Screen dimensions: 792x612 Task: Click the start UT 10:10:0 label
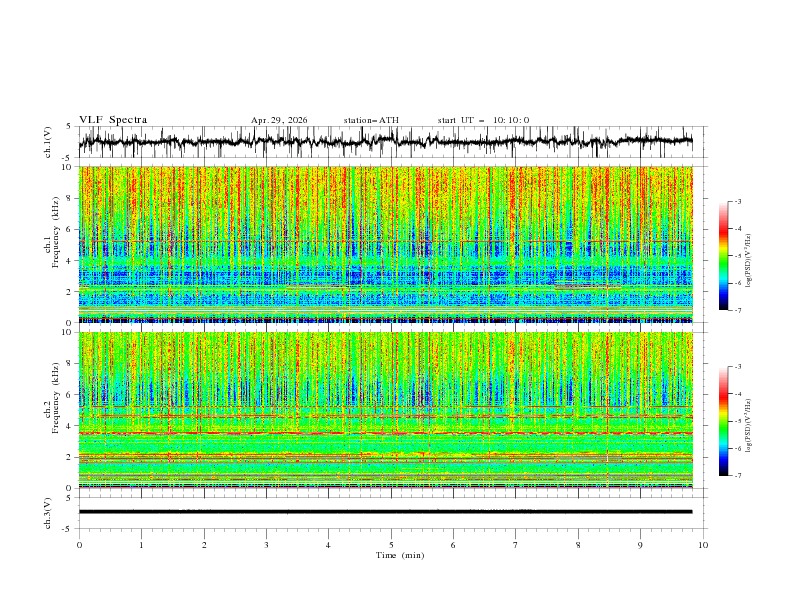pyautogui.click(x=483, y=120)
